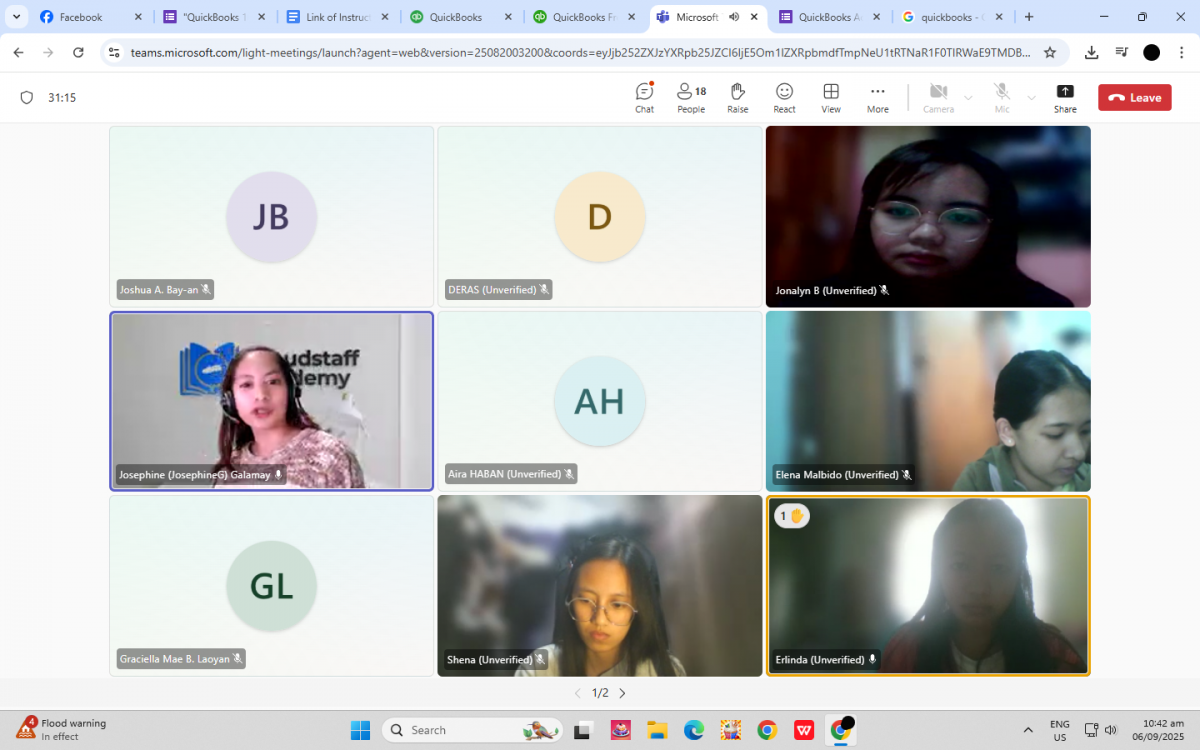Open the More options menu

[877, 97]
